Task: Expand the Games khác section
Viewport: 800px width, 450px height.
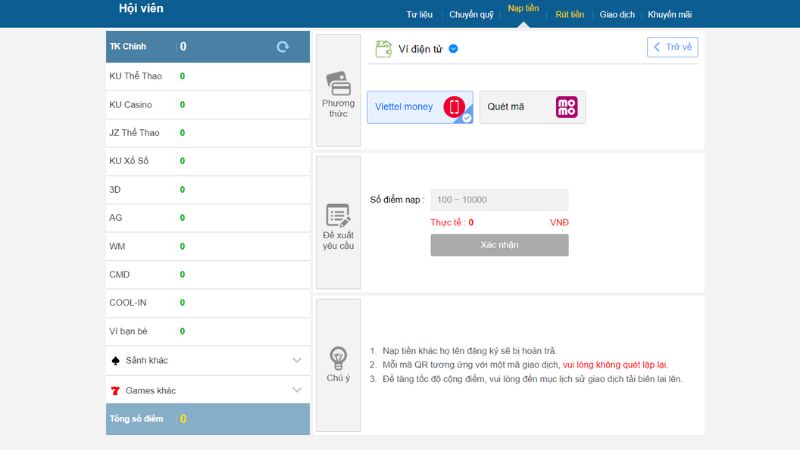Action: (x=296, y=390)
